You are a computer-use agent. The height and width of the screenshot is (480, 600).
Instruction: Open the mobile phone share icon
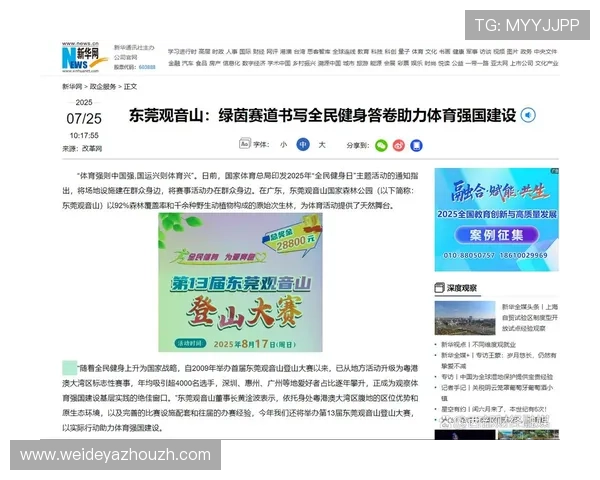[x=416, y=145]
